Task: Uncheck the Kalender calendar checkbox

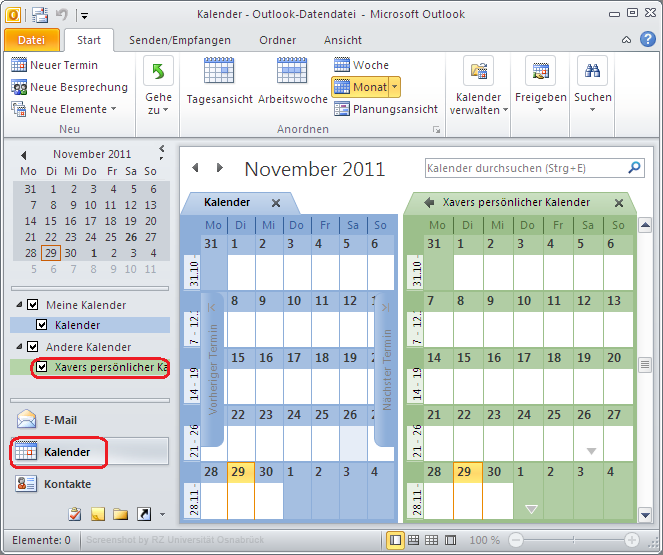Action: (x=41, y=325)
